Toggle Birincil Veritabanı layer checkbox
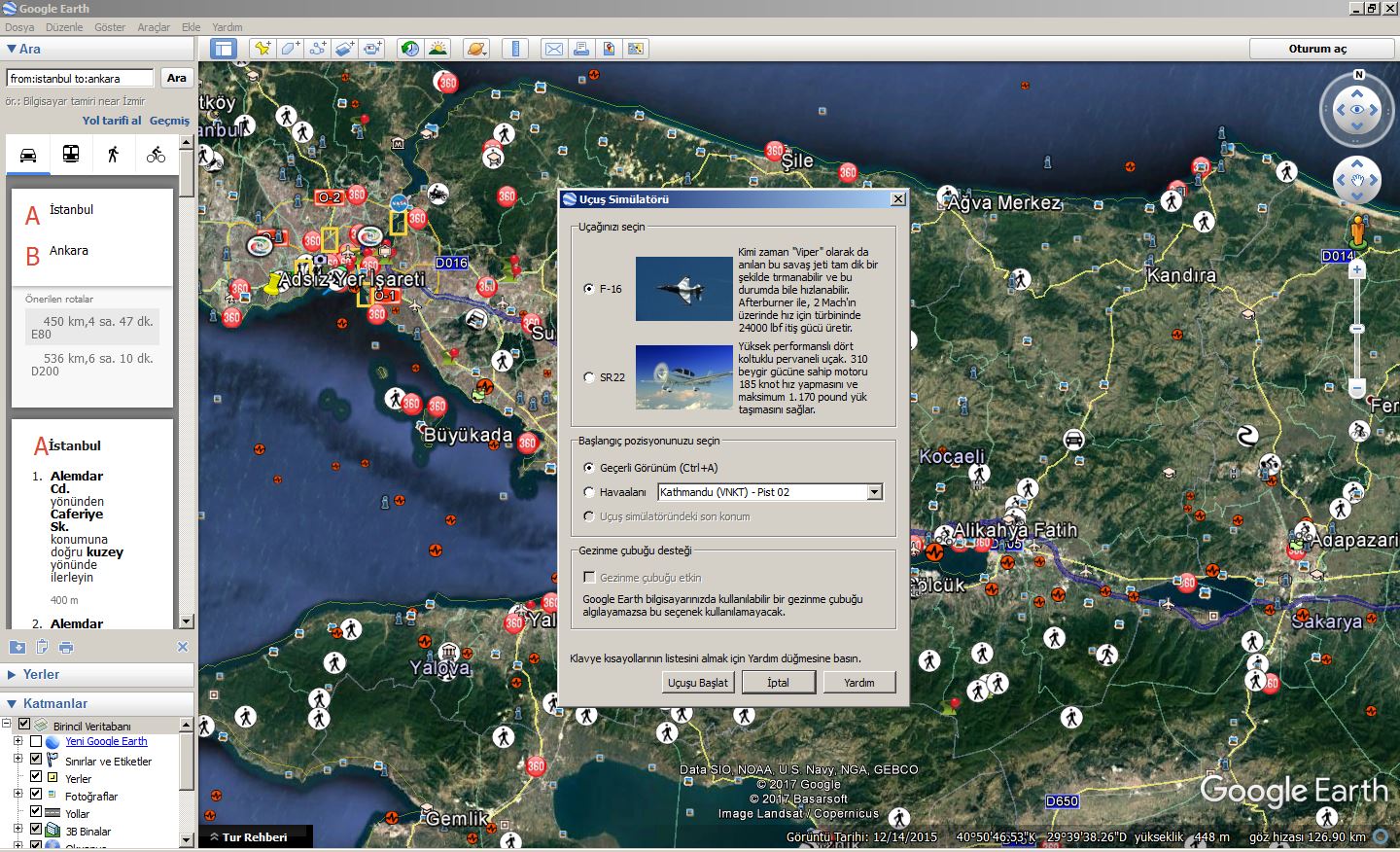The height and width of the screenshot is (852, 1400). click(24, 725)
